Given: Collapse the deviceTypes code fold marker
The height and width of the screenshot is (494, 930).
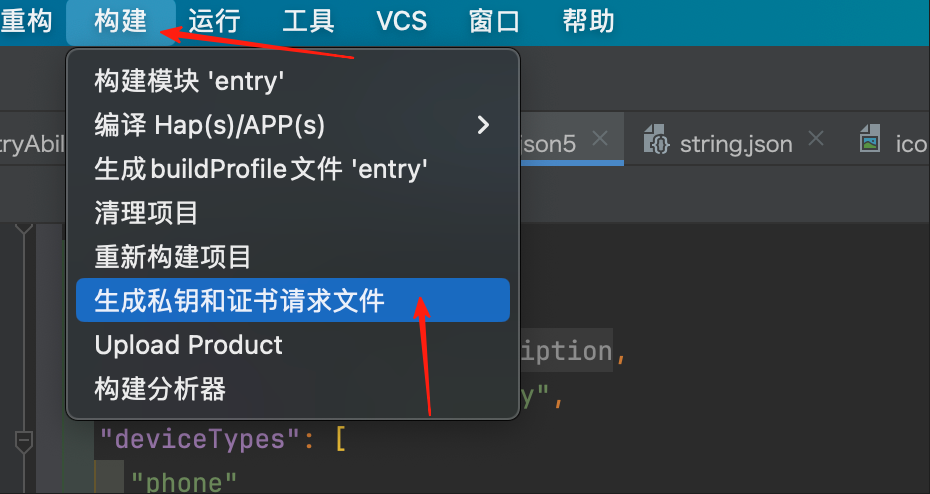Looking at the screenshot, I should click(x=24, y=439).
